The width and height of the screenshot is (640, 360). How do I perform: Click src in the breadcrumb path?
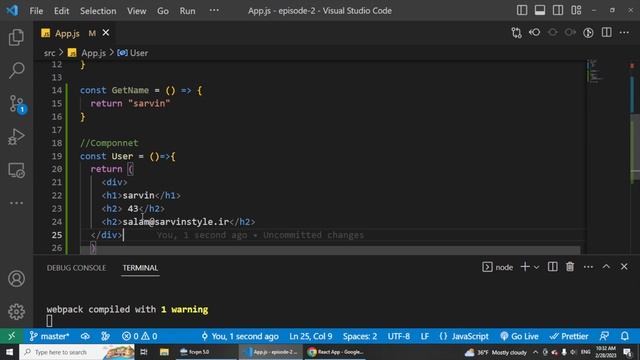tap(49, 53)
